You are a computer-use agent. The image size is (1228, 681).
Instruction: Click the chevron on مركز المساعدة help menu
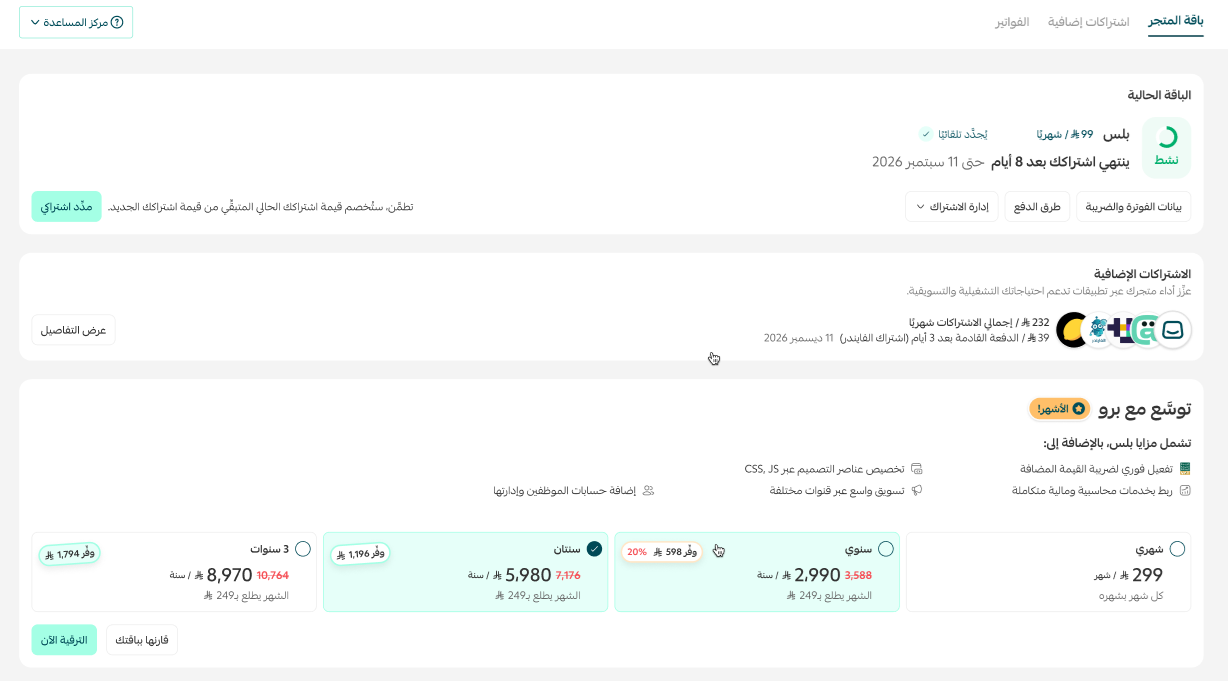[36, 21]
